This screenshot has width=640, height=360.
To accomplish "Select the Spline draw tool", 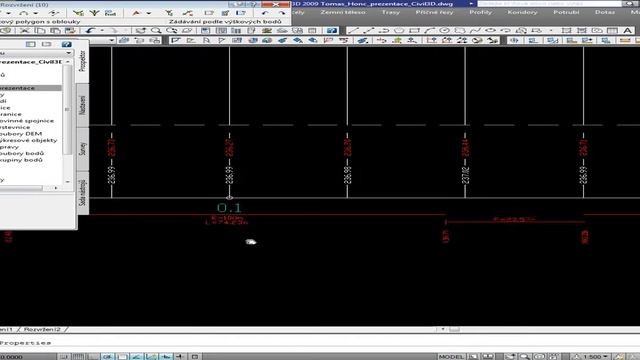I will pos(475,31).
